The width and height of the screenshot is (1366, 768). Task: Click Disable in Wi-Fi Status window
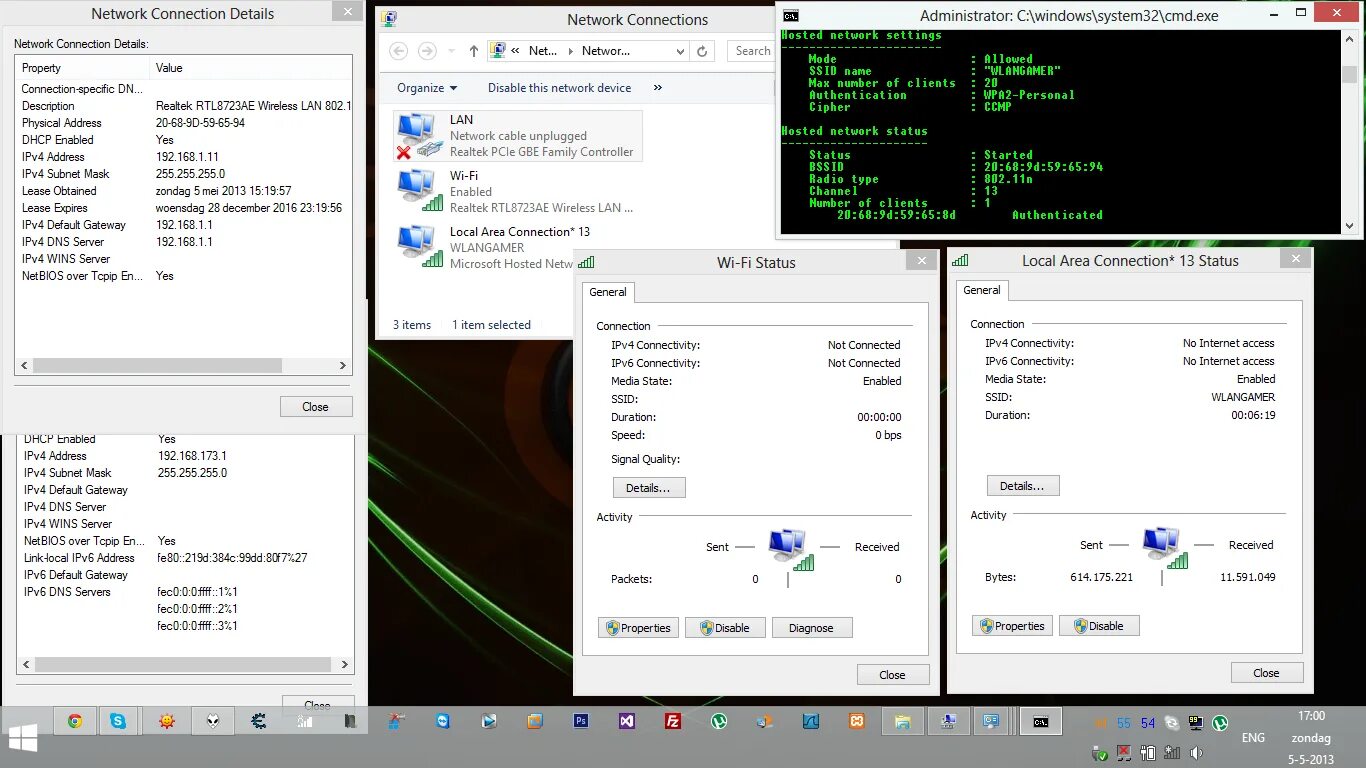[725, 628]
